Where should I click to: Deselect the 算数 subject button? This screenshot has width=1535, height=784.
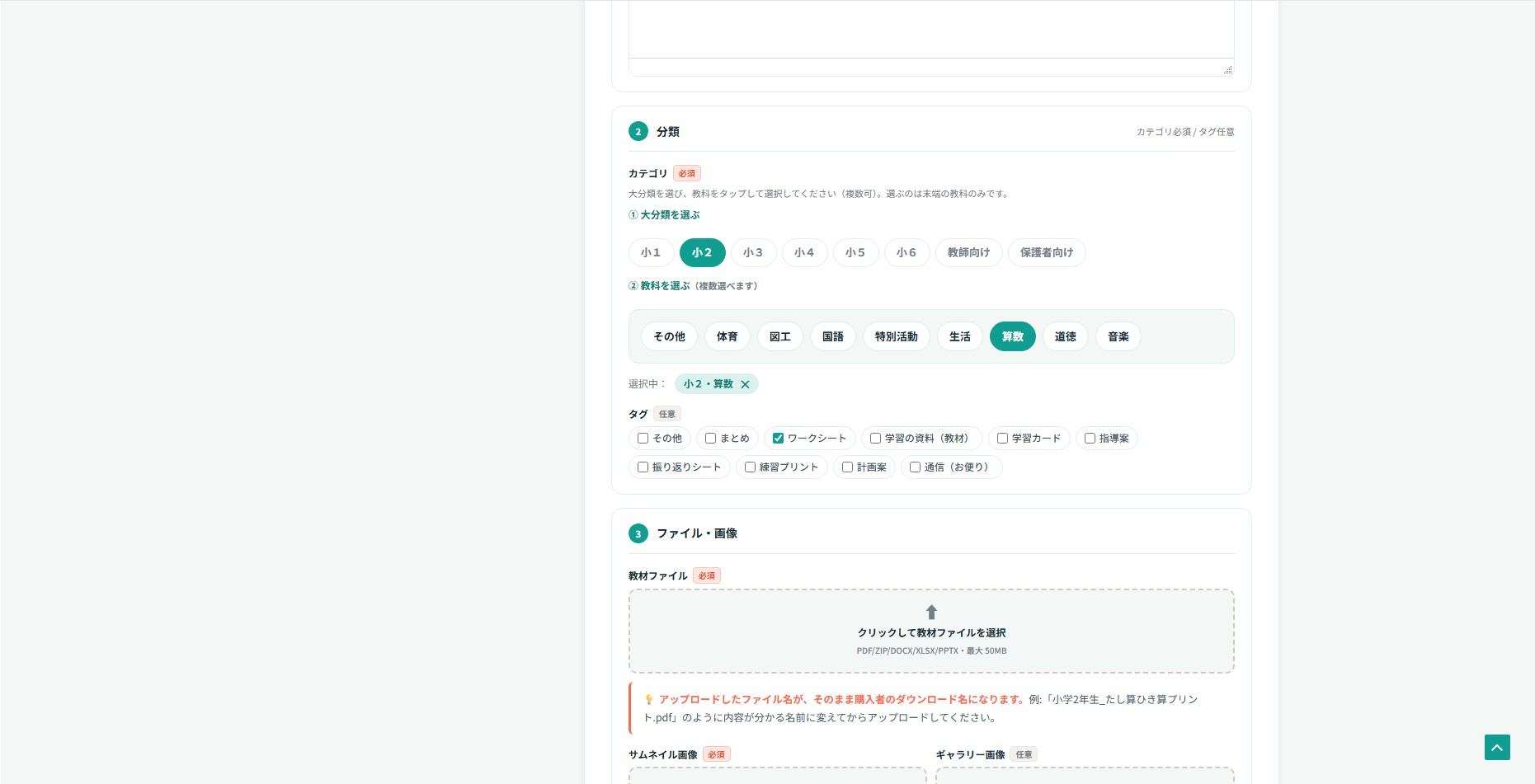[1012, 336]
